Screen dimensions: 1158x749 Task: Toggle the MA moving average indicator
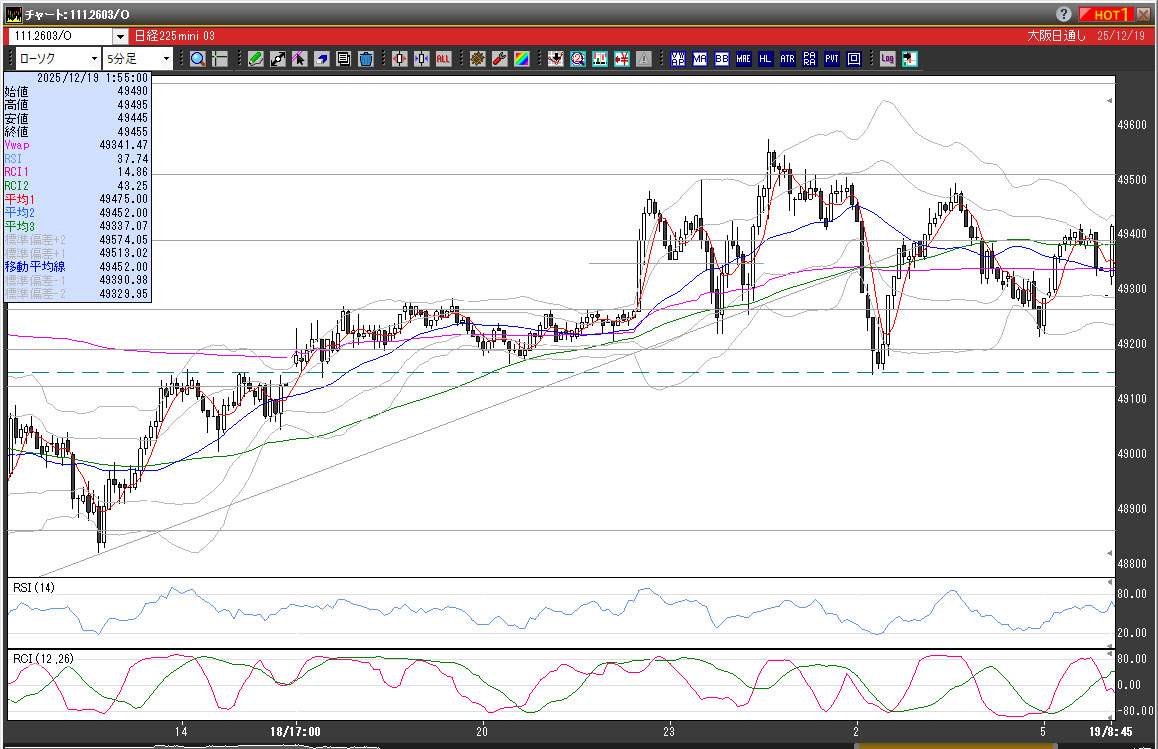pyautogui.click(x=699, y=59)
